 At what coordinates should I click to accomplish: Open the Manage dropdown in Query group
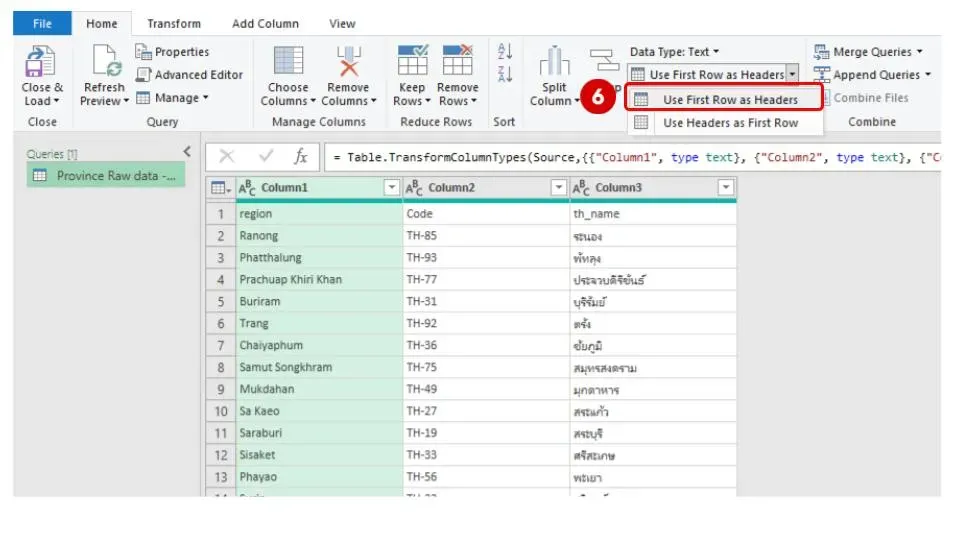point(172,98)
